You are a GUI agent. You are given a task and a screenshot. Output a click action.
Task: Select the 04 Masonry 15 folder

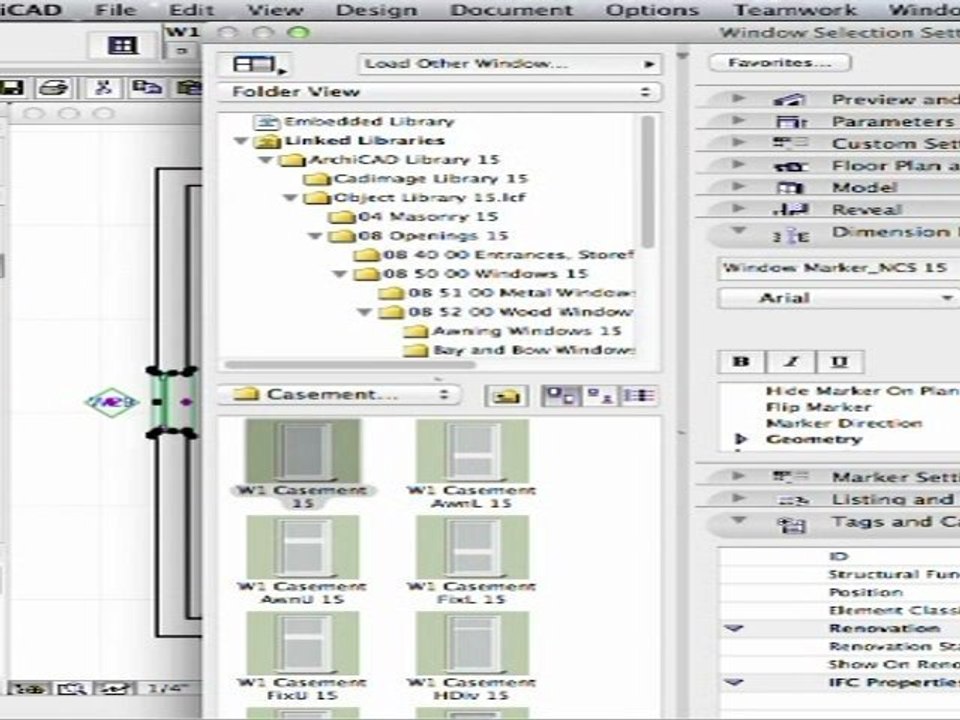[414, 217]
